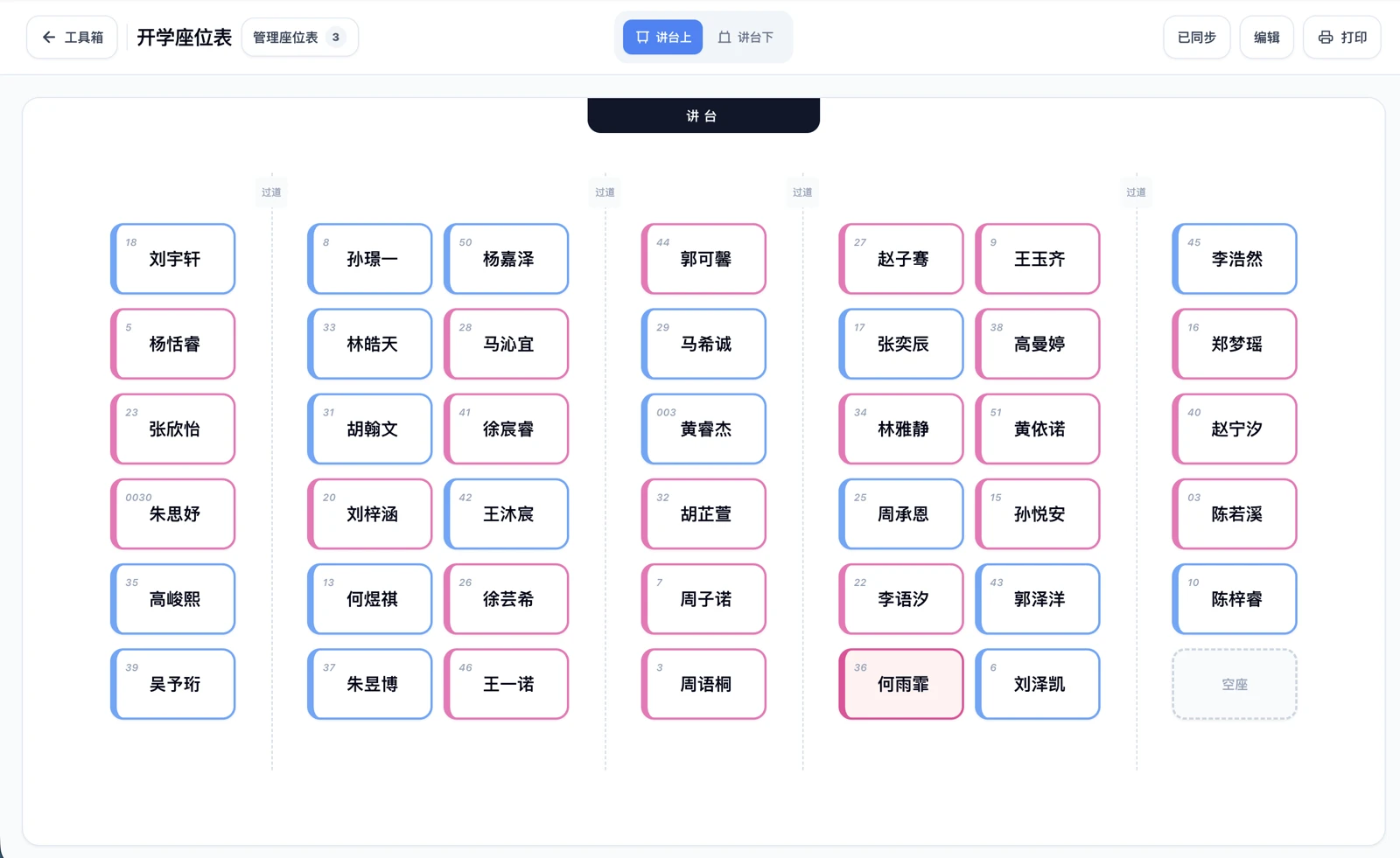Click the 开学座位表 title
The width and height of the screenshot is (1400, 858).
tap(185, 38)
